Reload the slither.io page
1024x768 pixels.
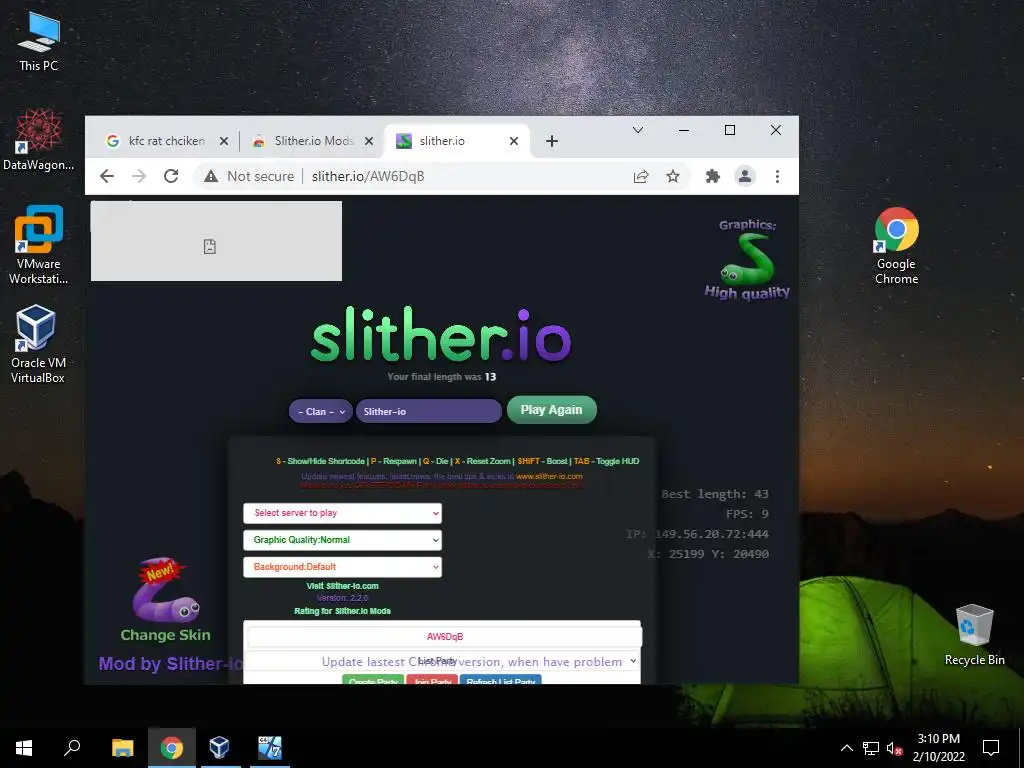pos(171,176)
